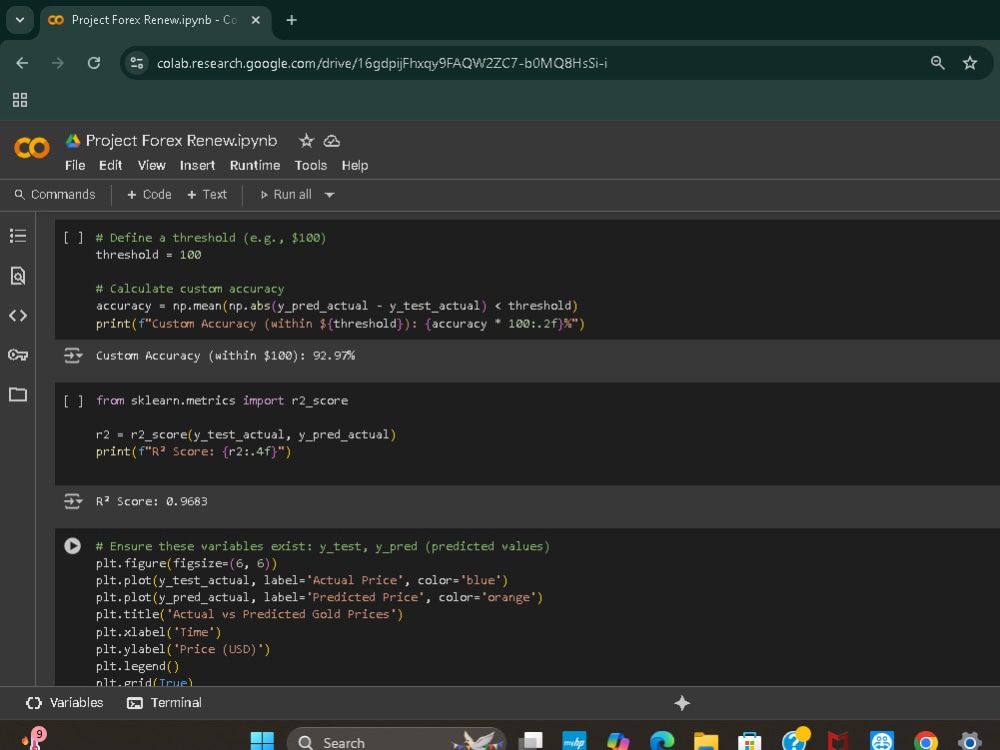
Task: Open the table of contents sidebar
Action: (18, 236)
